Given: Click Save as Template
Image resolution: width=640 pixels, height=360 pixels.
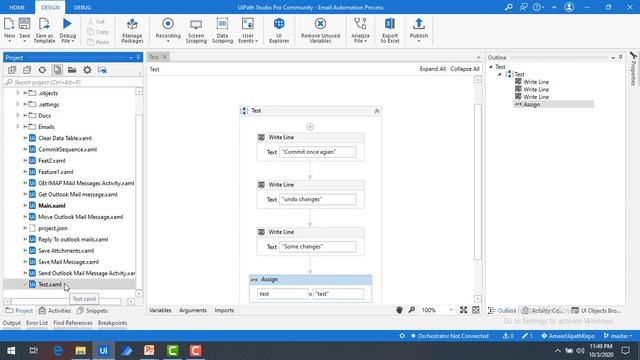Looking at the screenshot, I should 44,31.
